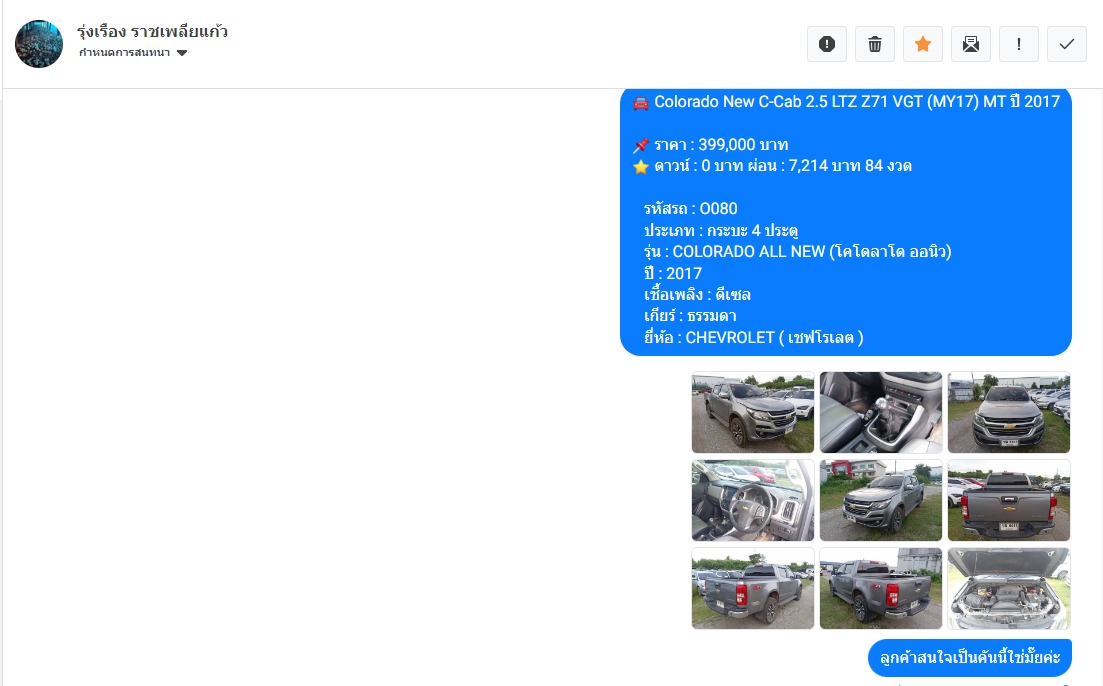Open contact name รุ่งเรือง ราชเพลียแก้ว
This screenshot has width=1103, height=686.
pyautogui.click(x=153, y=31)
